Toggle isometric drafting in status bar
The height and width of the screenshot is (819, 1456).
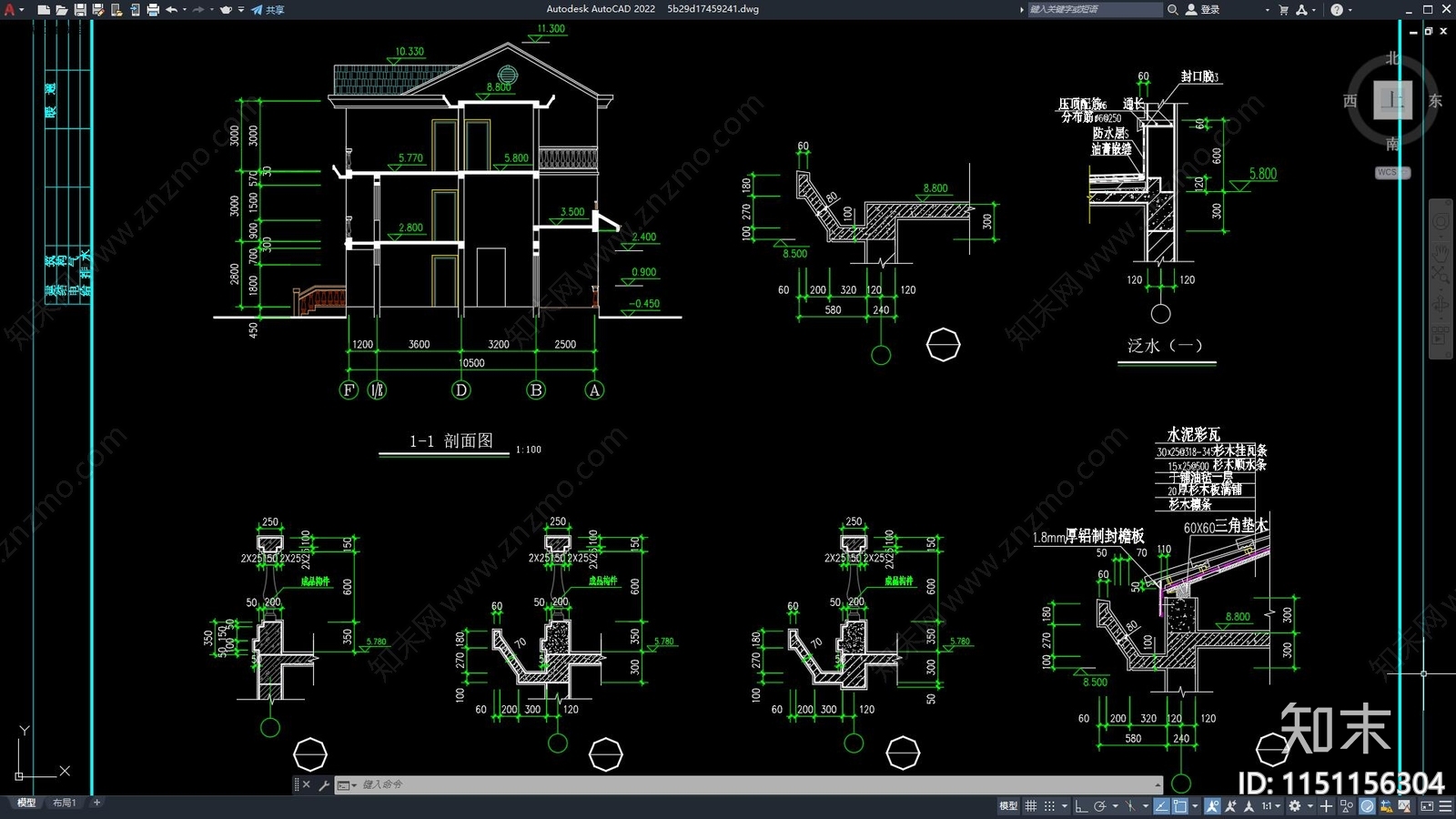1130,806
